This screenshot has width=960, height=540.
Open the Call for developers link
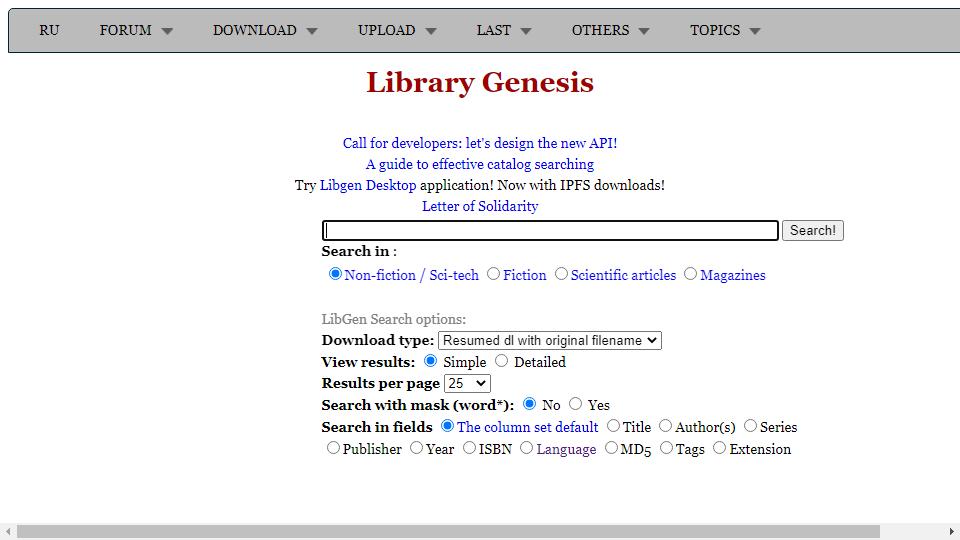point(480,143)
